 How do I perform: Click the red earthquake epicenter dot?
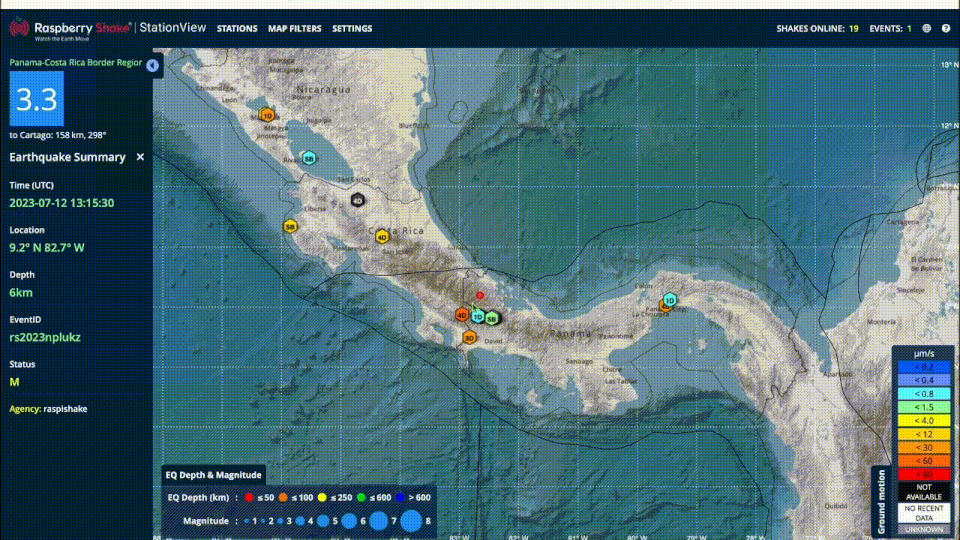click(480, 295)
